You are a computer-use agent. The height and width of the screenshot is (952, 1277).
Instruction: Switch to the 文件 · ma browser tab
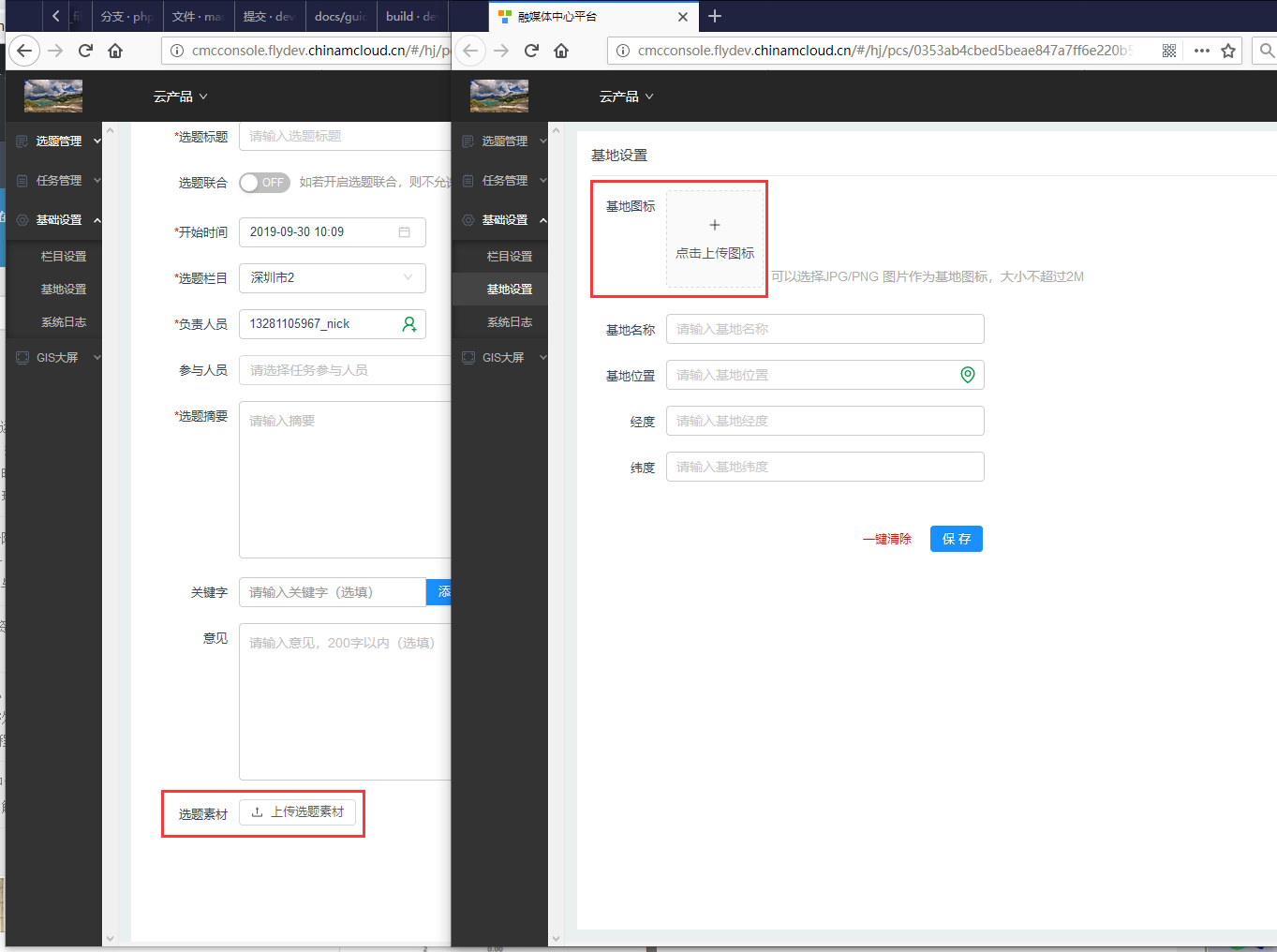(198, 16)
